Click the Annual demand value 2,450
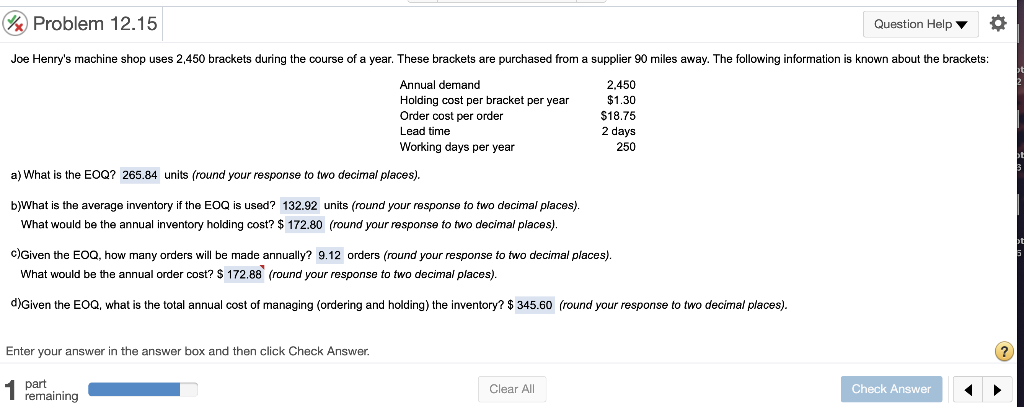Image resolution: width=1024 pixels, height=407 pixels. [621, 85]
